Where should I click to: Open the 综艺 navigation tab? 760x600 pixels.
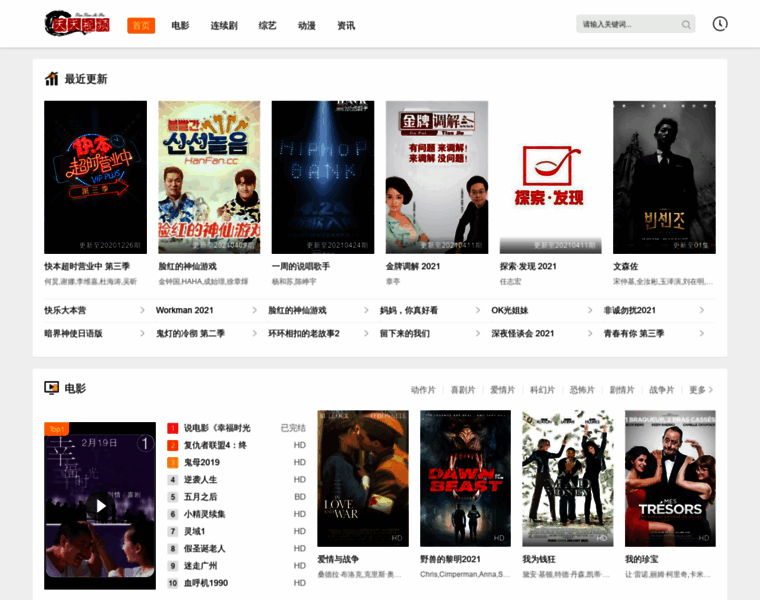268,26
